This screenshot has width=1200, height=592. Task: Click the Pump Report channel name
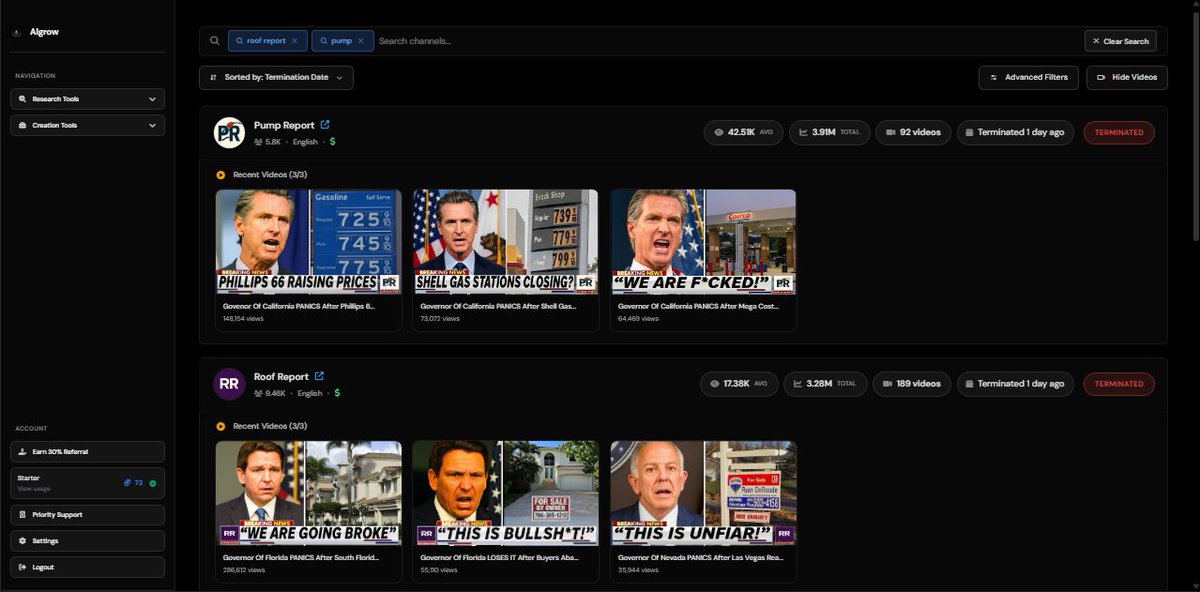pyautogui.click(x=284, y=126)
